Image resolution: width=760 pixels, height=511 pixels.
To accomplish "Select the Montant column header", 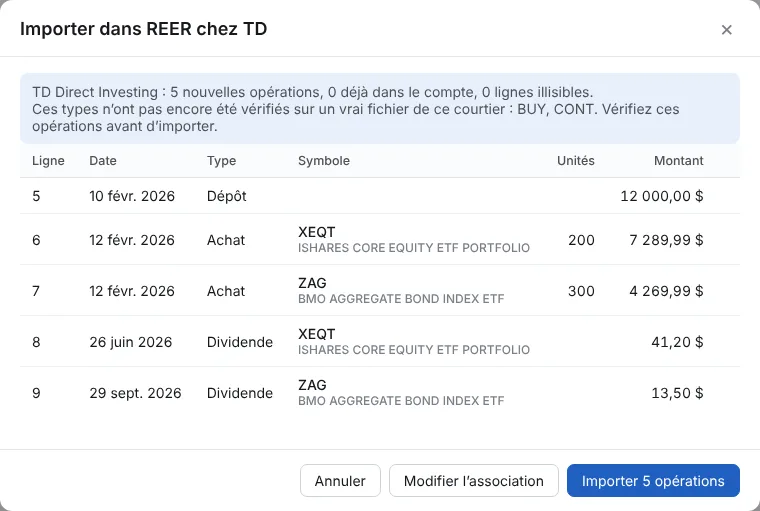I will point(679,160).
